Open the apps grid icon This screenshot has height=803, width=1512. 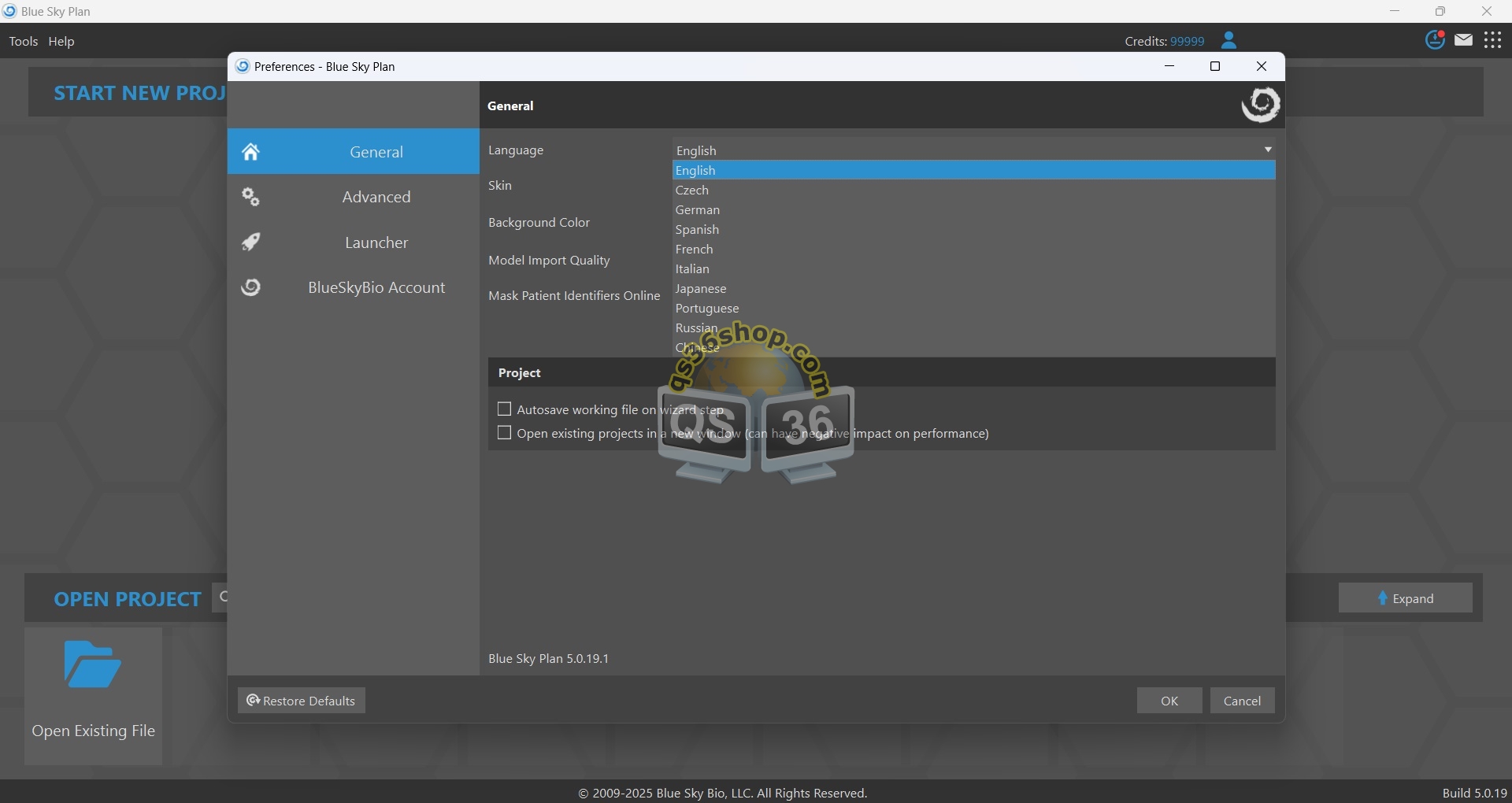coord(1493,40)
